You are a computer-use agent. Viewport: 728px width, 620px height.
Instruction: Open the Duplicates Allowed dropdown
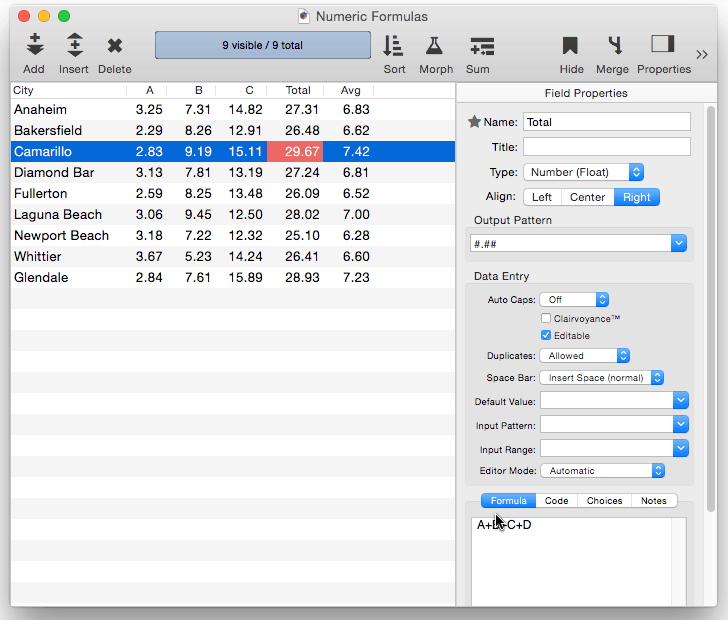coord(584,355)
